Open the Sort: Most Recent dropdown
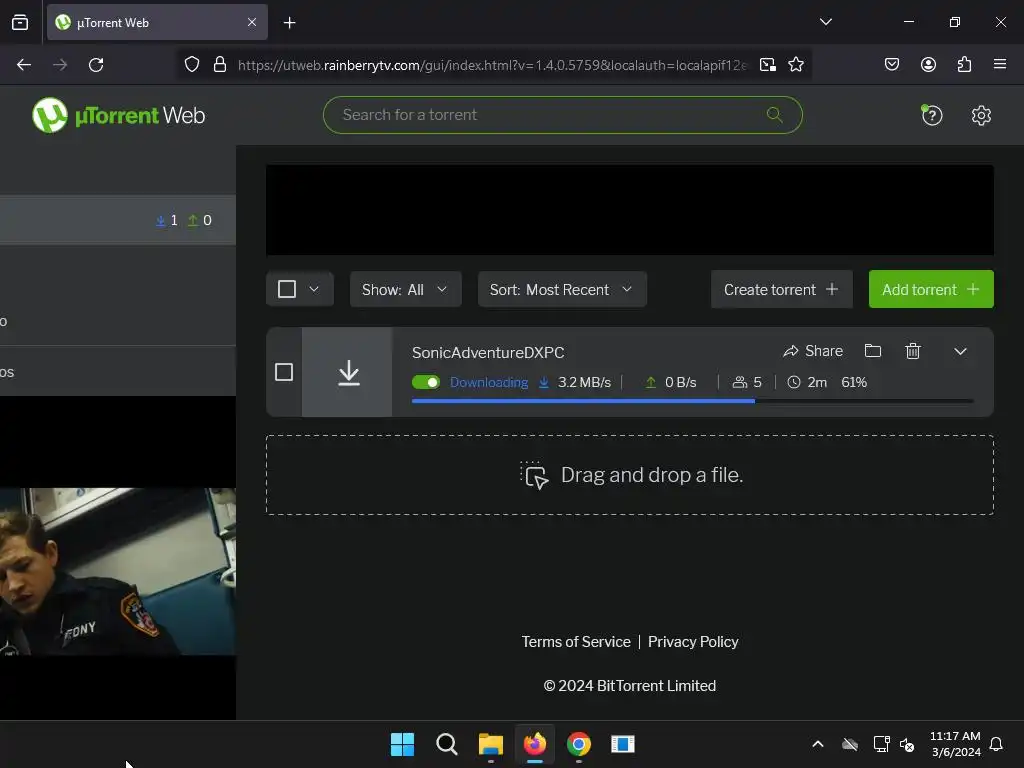The image size is (1024, 768). click(562, 289)
